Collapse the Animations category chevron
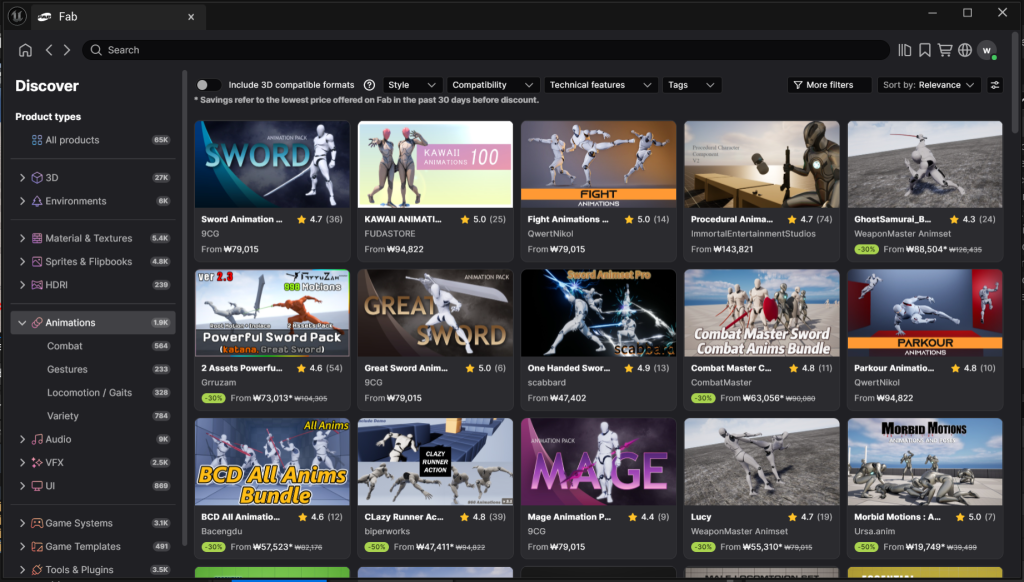The image size is (1024, 582). (x=22, y=323)
